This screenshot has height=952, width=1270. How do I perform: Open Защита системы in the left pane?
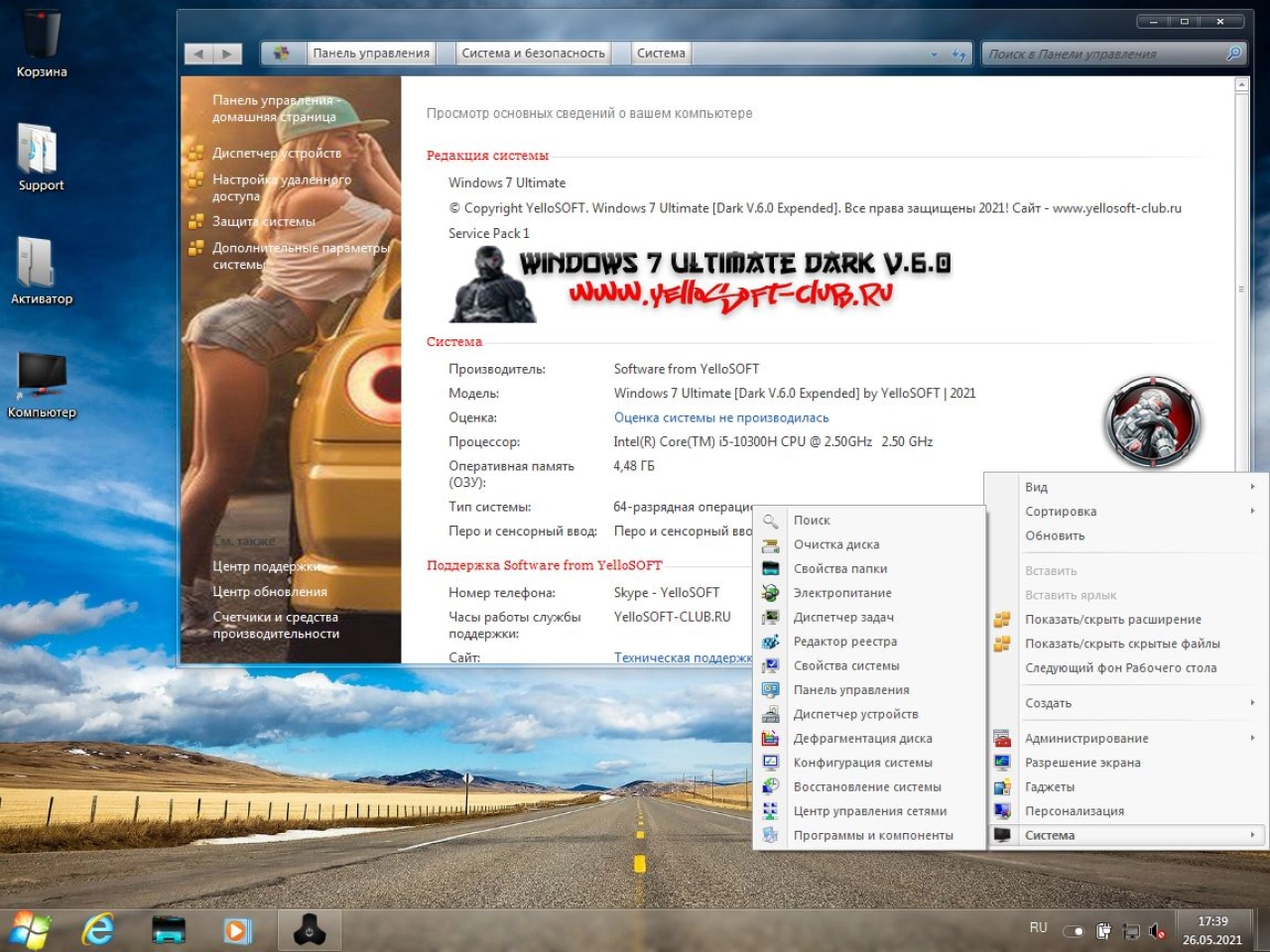[264, 221]
